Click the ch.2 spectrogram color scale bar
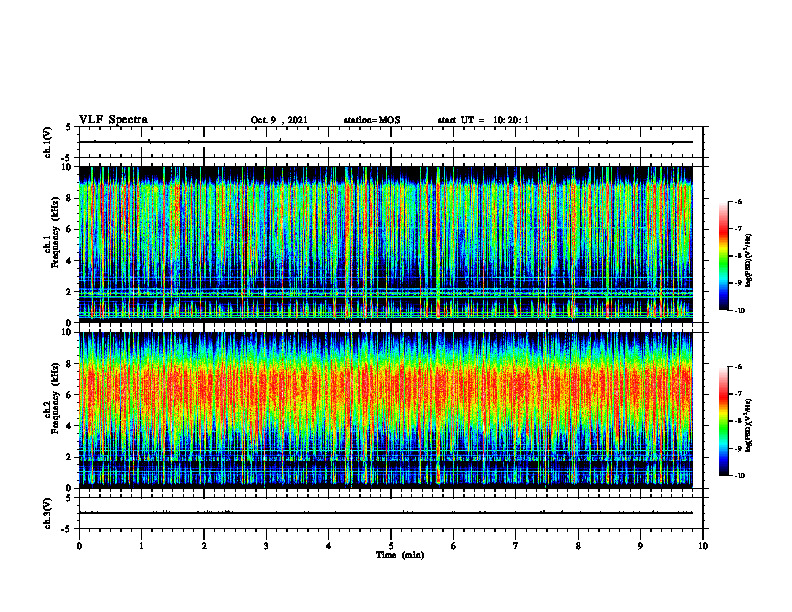 point(723,421)
